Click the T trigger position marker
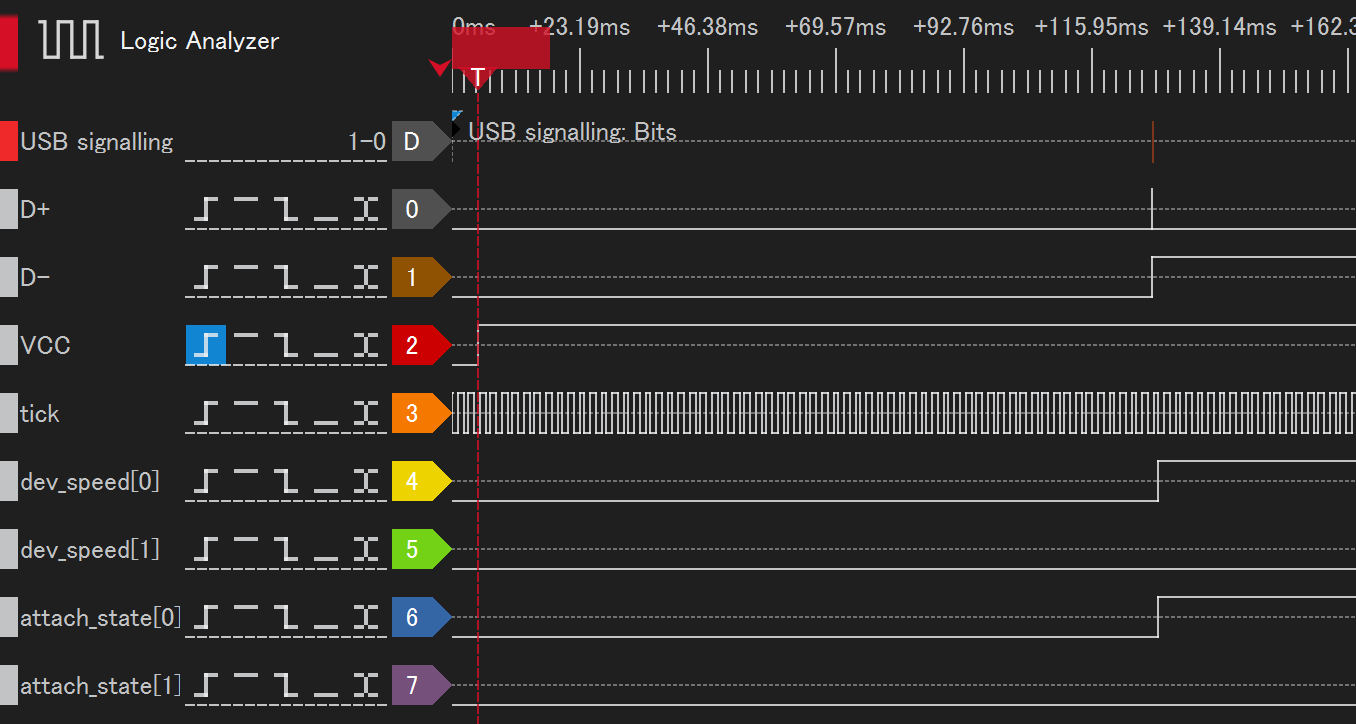Image resolution: width=1356 pixels, height=724 pixels. tap(478, 78)
